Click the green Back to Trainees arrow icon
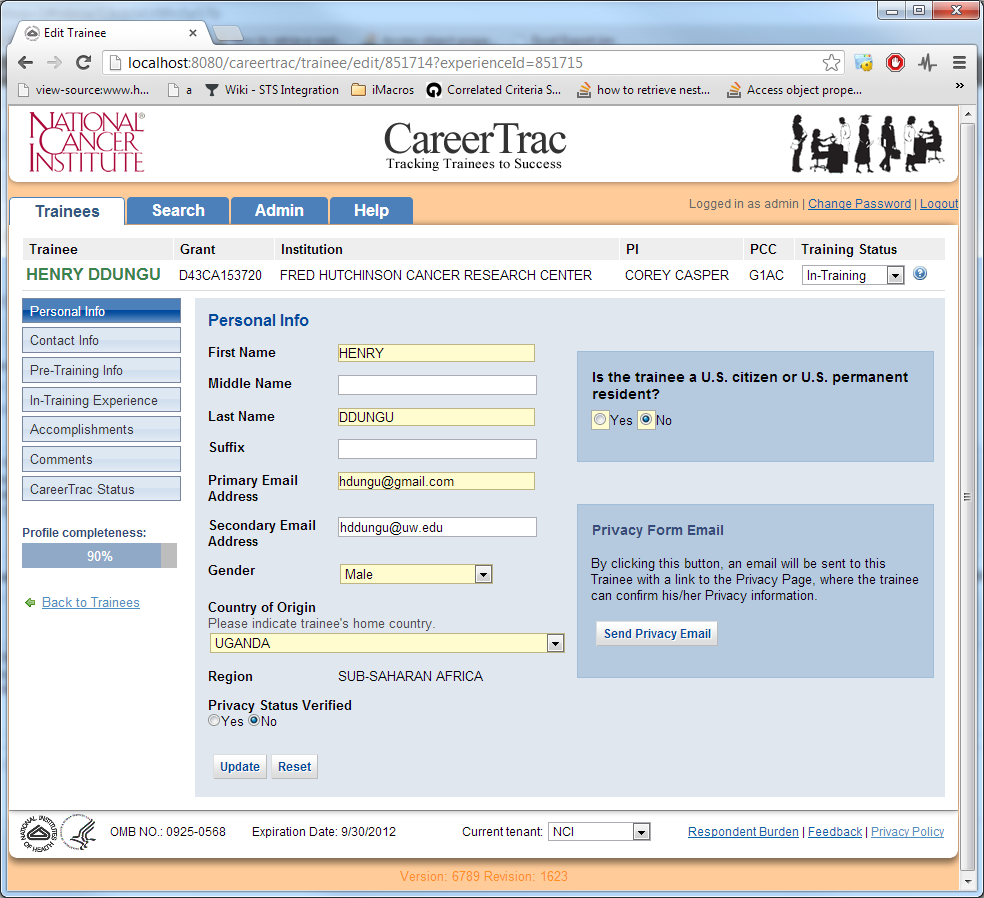The image size is (984, 898). click(x=29, y=602)
